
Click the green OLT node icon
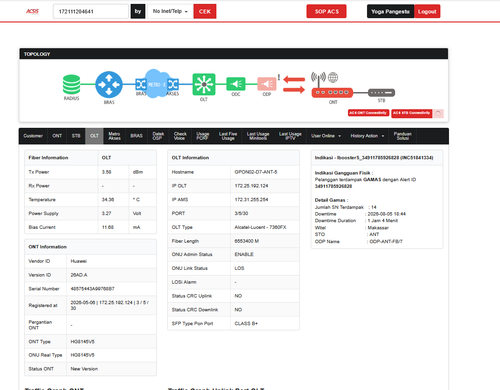point(204,84)
